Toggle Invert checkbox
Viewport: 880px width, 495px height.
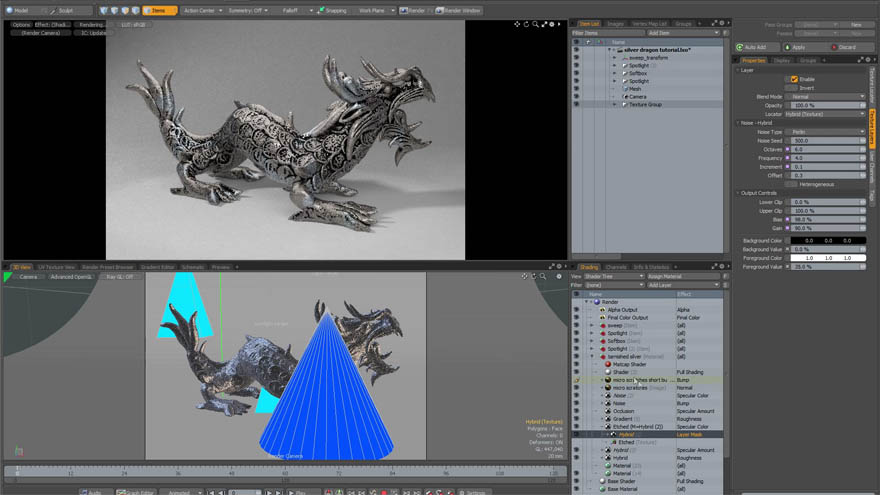tap(791, 88)
